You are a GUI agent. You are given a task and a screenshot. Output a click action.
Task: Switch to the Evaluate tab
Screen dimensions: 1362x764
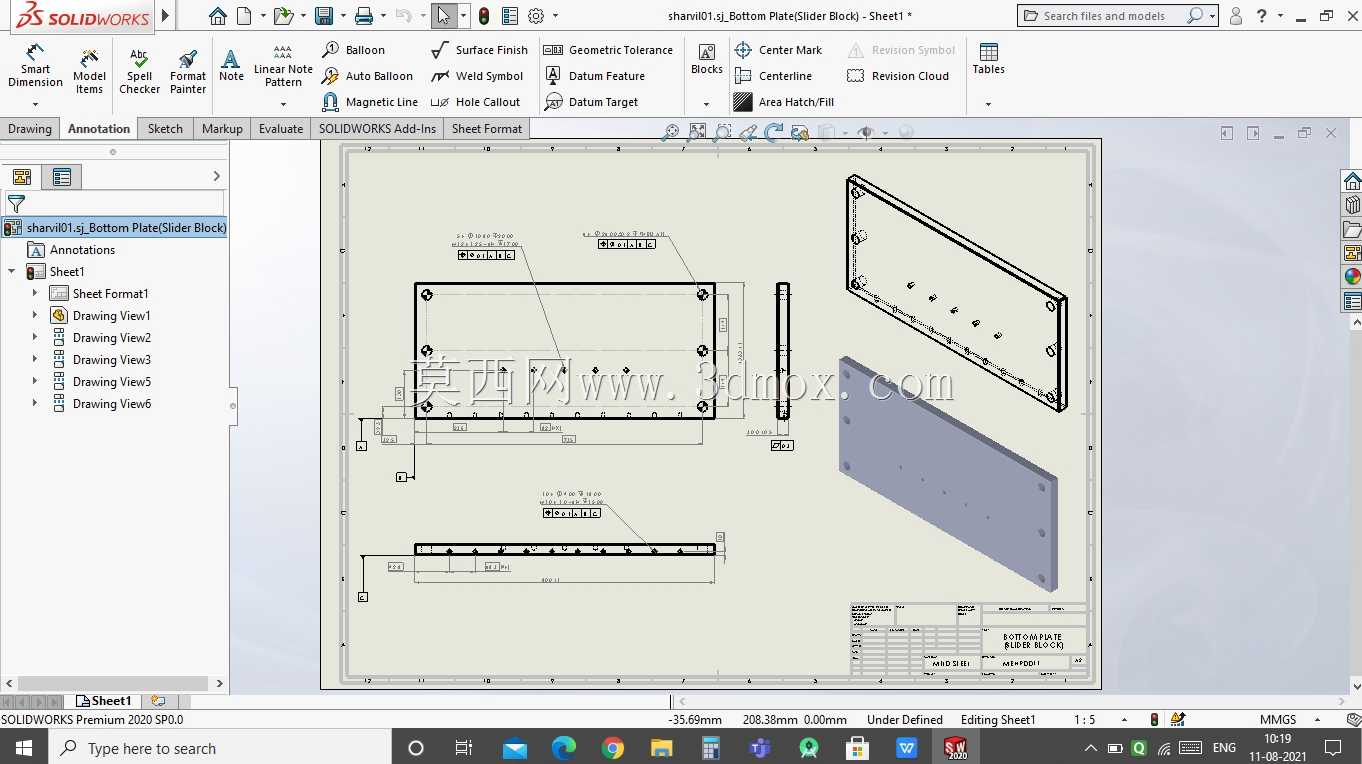(281, 129)
